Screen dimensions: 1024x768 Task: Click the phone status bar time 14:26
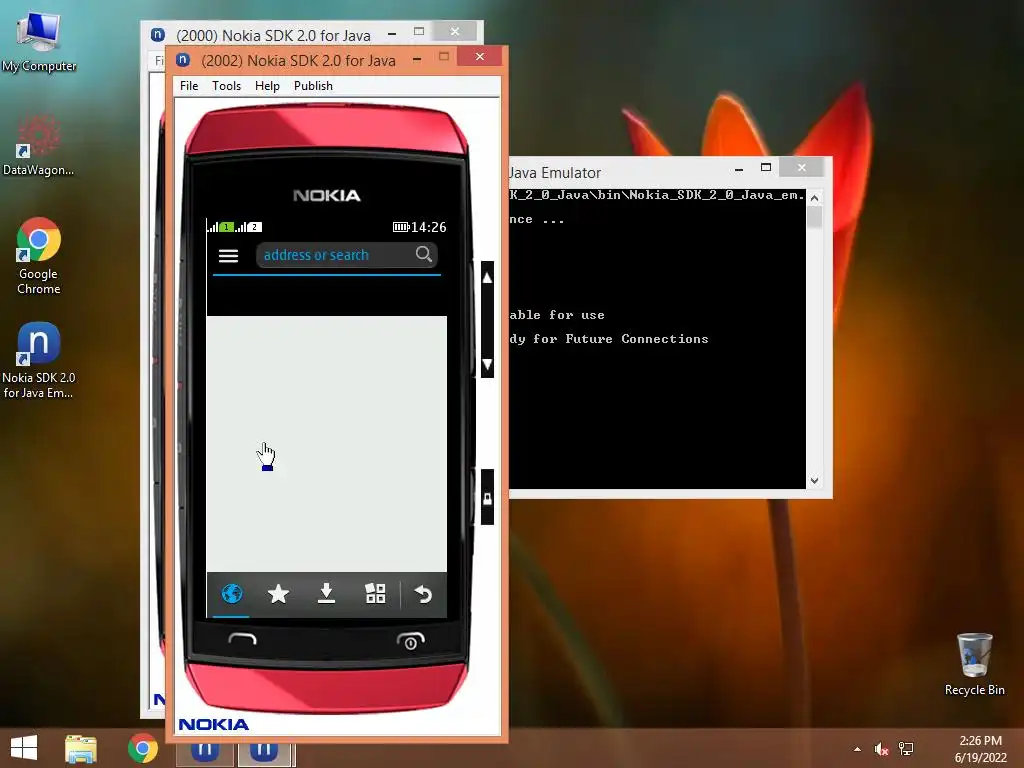428,227
